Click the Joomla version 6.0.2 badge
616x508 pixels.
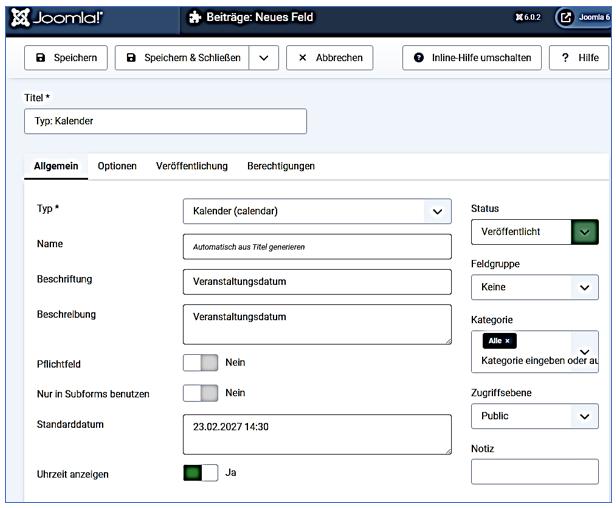coord(527,18)
